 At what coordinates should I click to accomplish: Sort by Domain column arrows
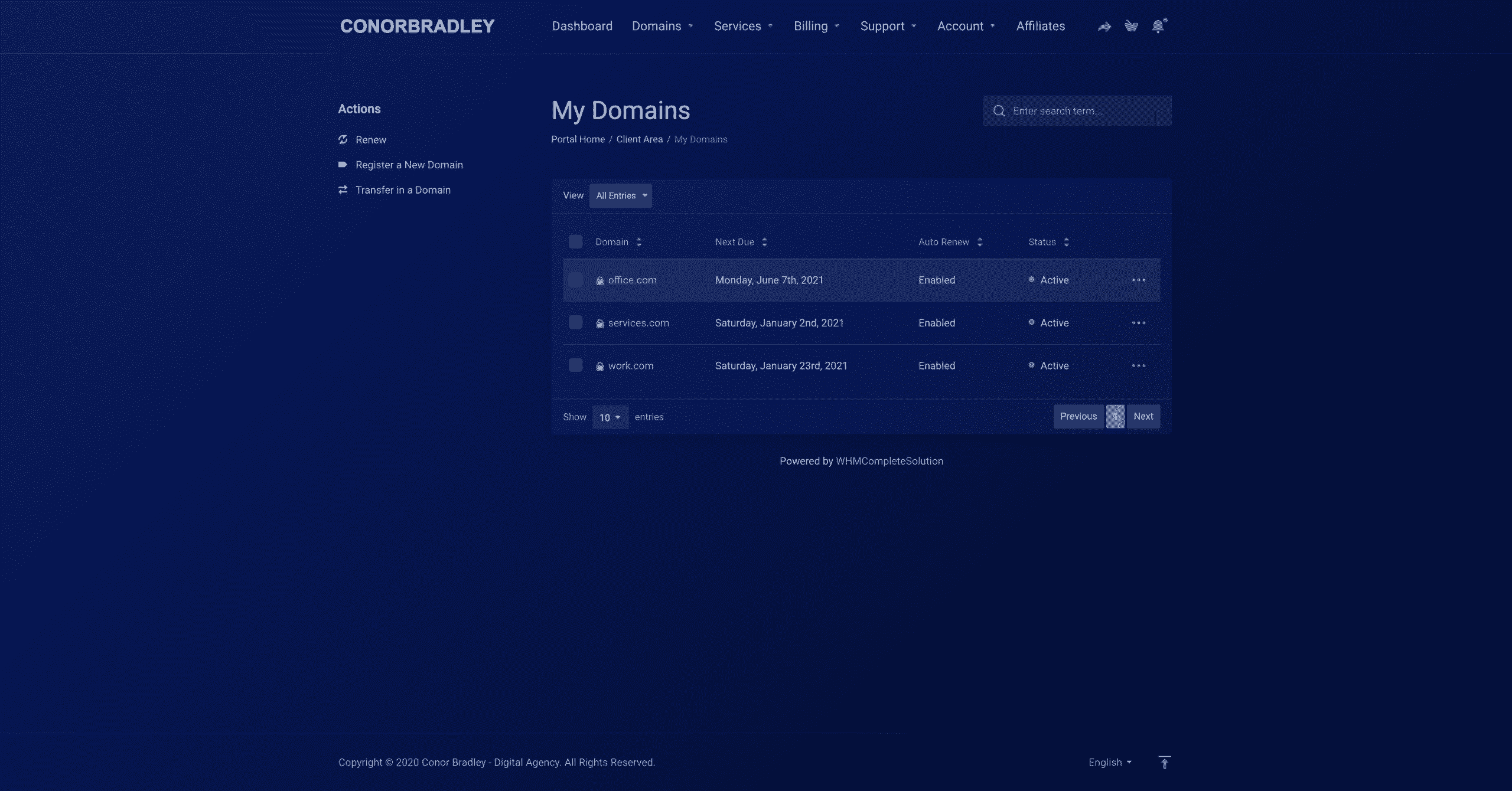[x=638, y=242]
